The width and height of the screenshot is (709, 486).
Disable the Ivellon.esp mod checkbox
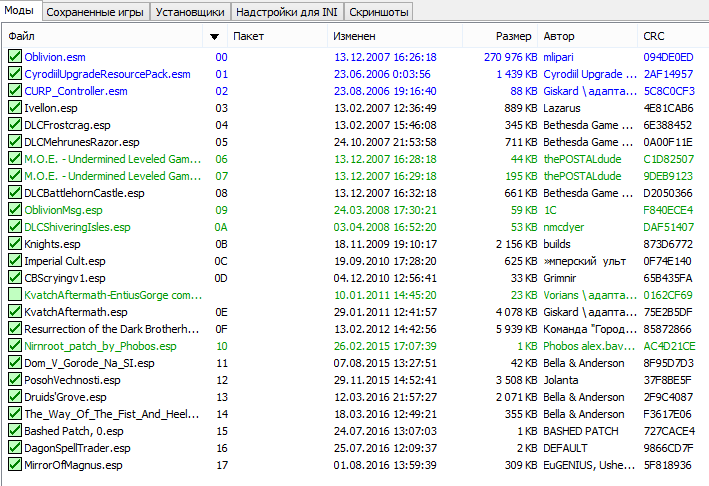coord(15,108)
